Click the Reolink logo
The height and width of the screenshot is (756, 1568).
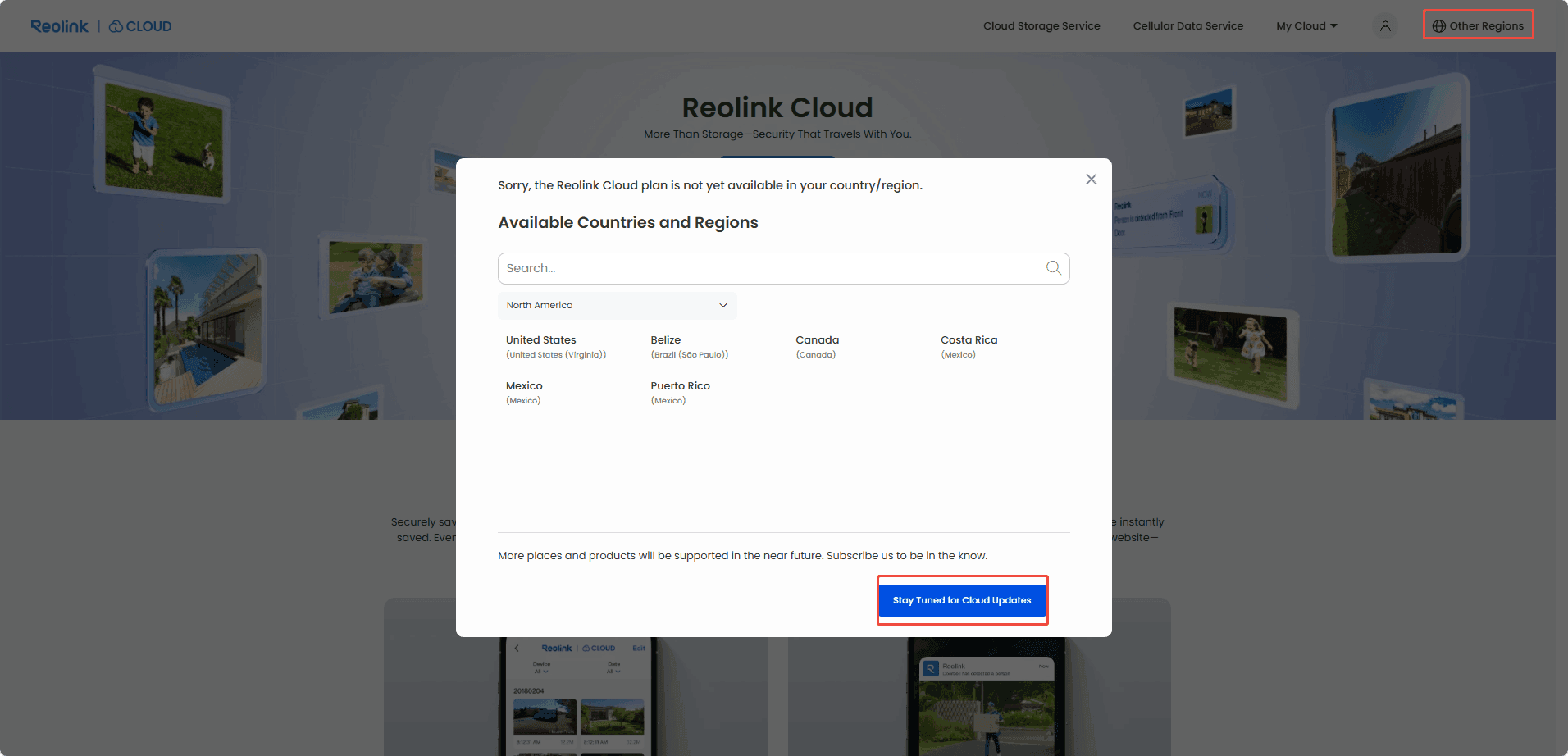[x=59, y=25]
